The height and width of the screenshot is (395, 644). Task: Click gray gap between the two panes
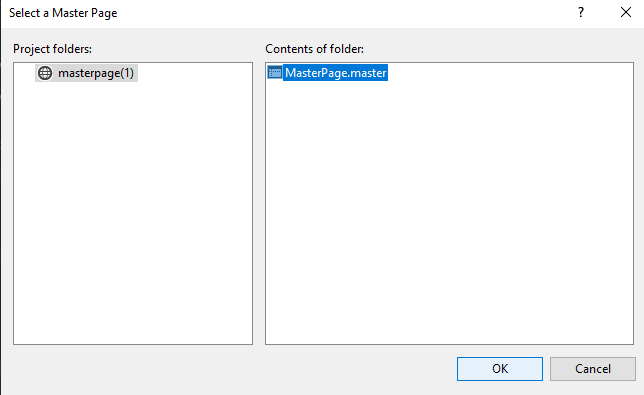[x=259, y=203]
